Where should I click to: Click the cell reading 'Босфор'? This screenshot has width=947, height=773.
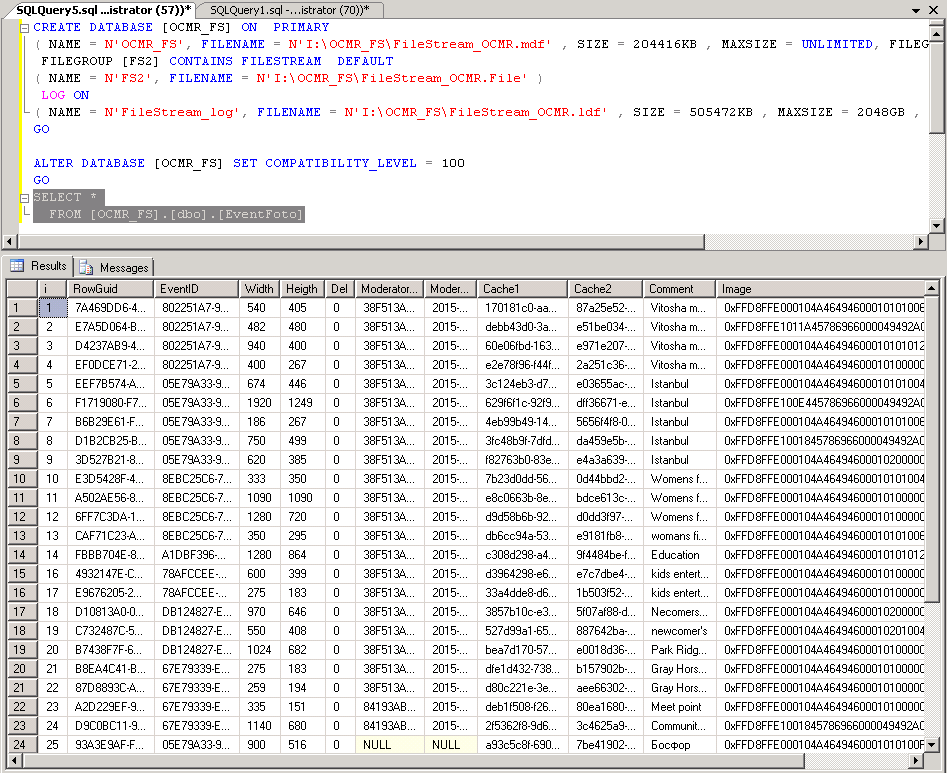pos(679,745)
